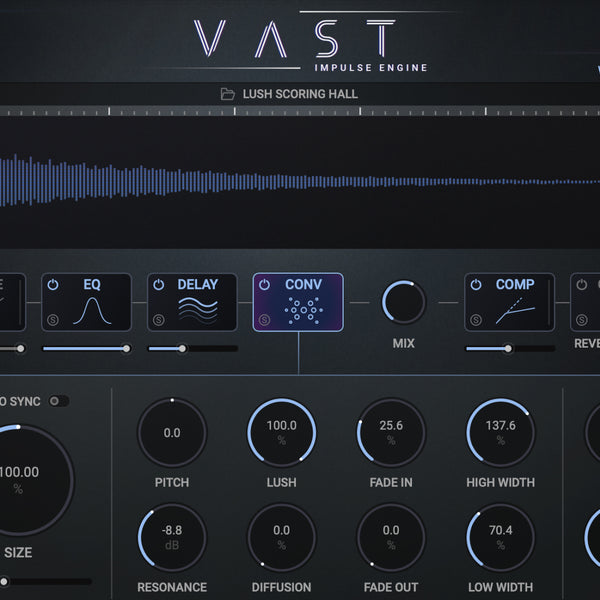Click the slider handle below SIZE
Image resolution: width=600 pixels, height=600 pixels.
(x=4, y=582)
